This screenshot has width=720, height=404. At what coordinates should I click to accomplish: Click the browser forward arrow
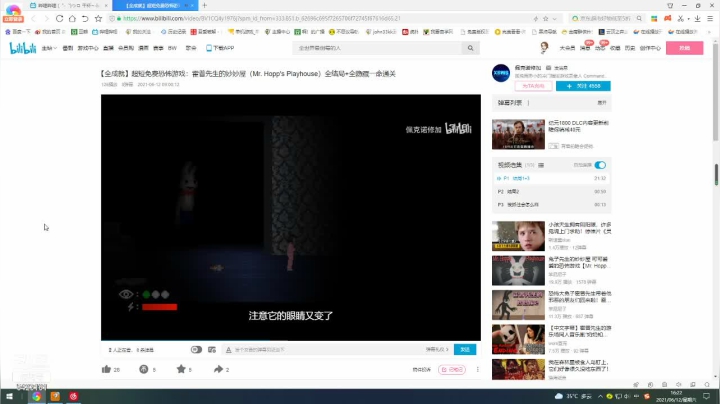click(x=46, y=19)
